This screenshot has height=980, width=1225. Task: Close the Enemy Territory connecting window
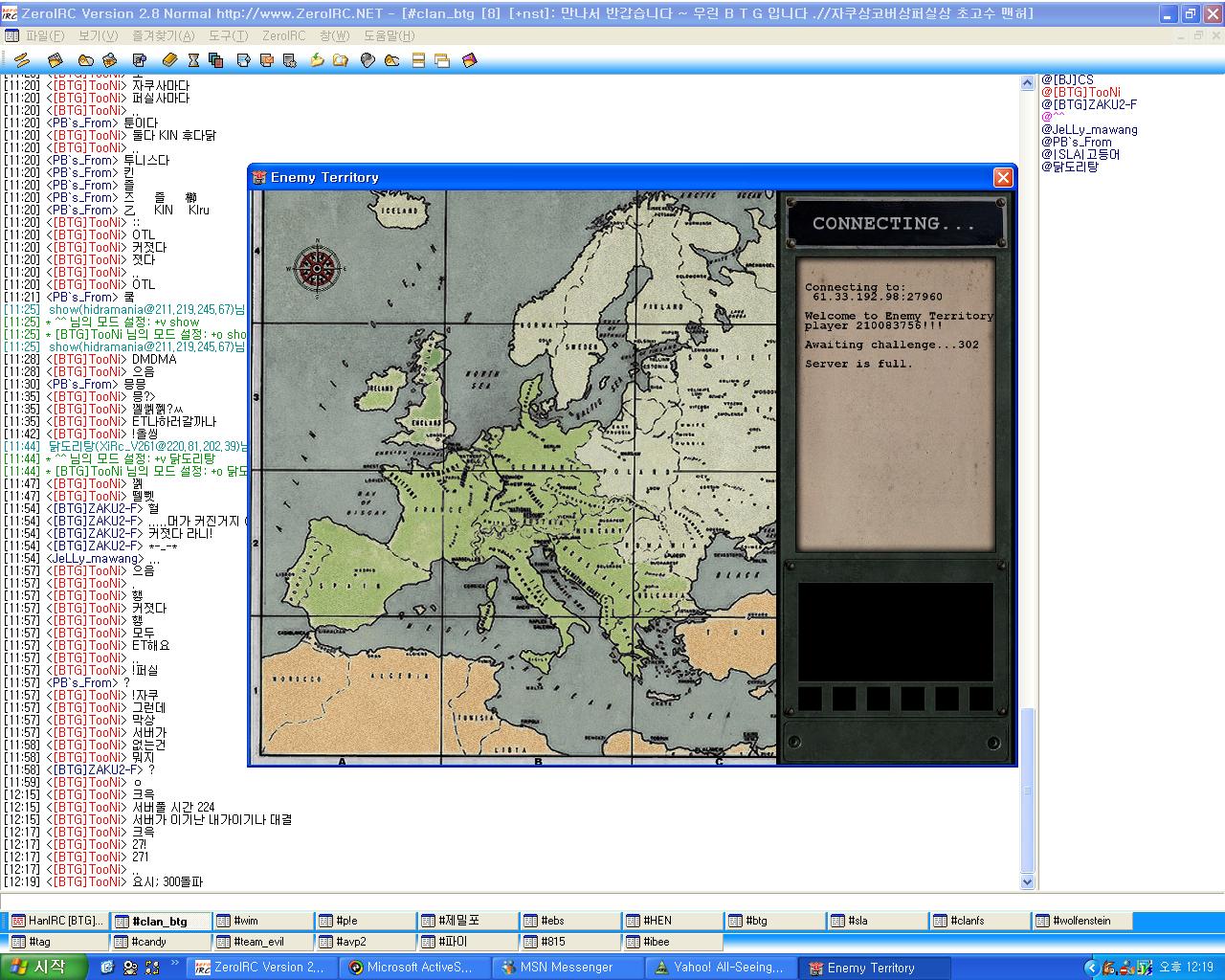(1003, 177)
